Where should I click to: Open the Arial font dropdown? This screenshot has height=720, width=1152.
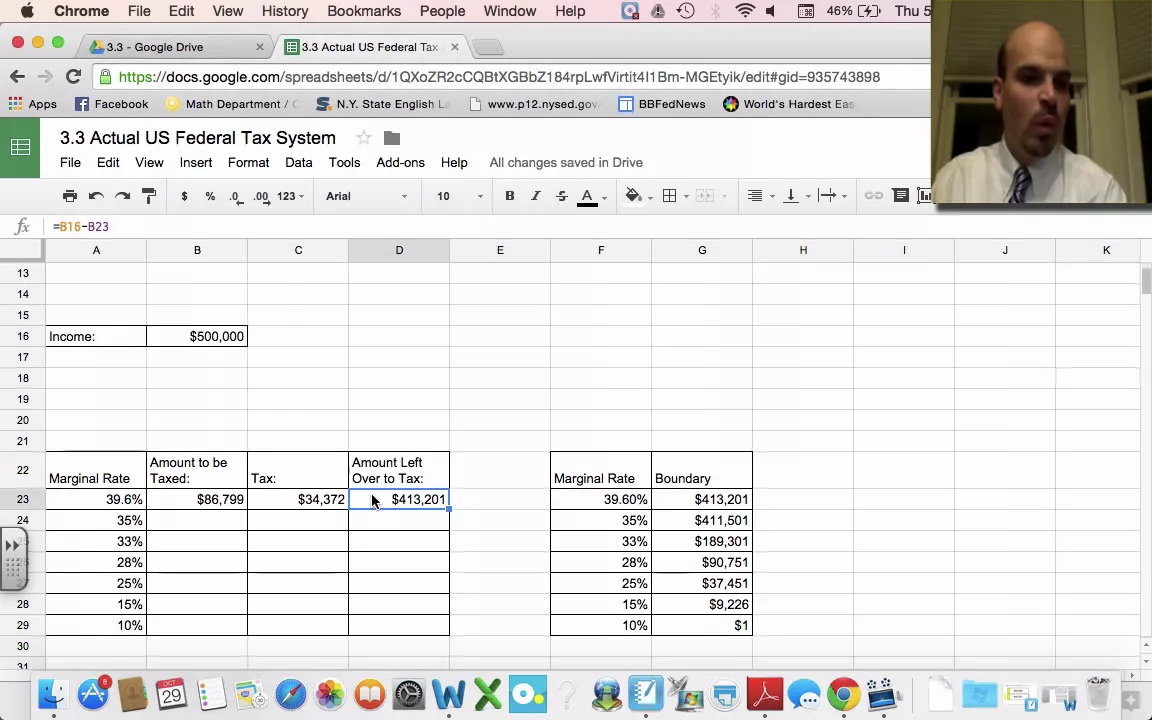[367, 196]
